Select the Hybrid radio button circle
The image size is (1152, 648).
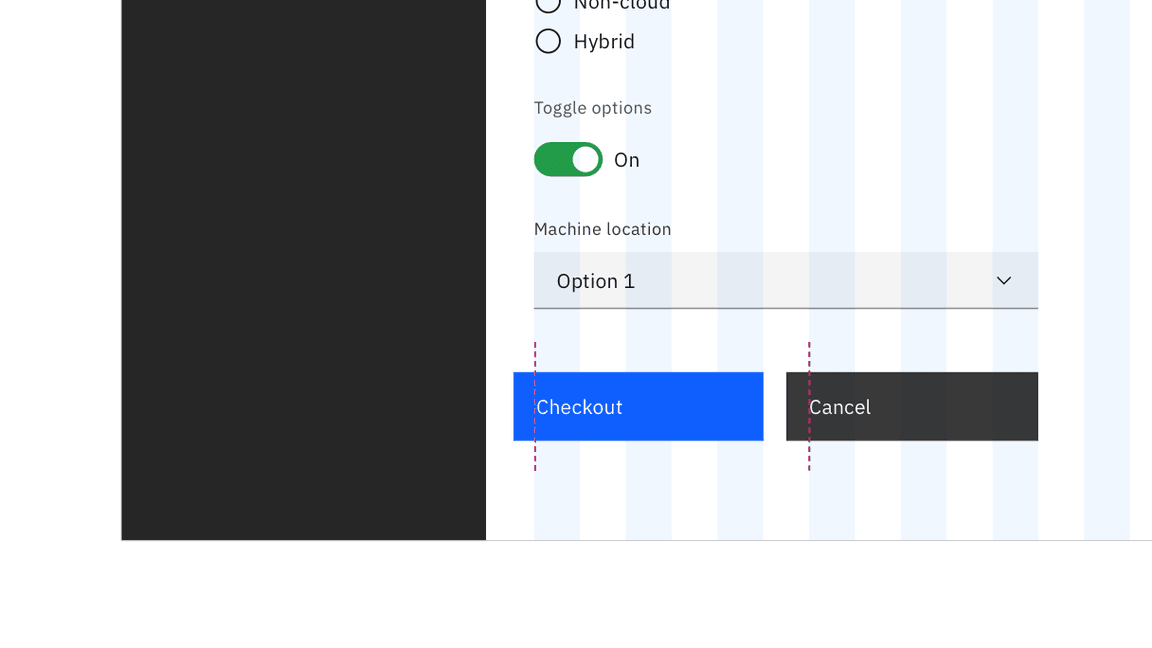pos(548,41)
